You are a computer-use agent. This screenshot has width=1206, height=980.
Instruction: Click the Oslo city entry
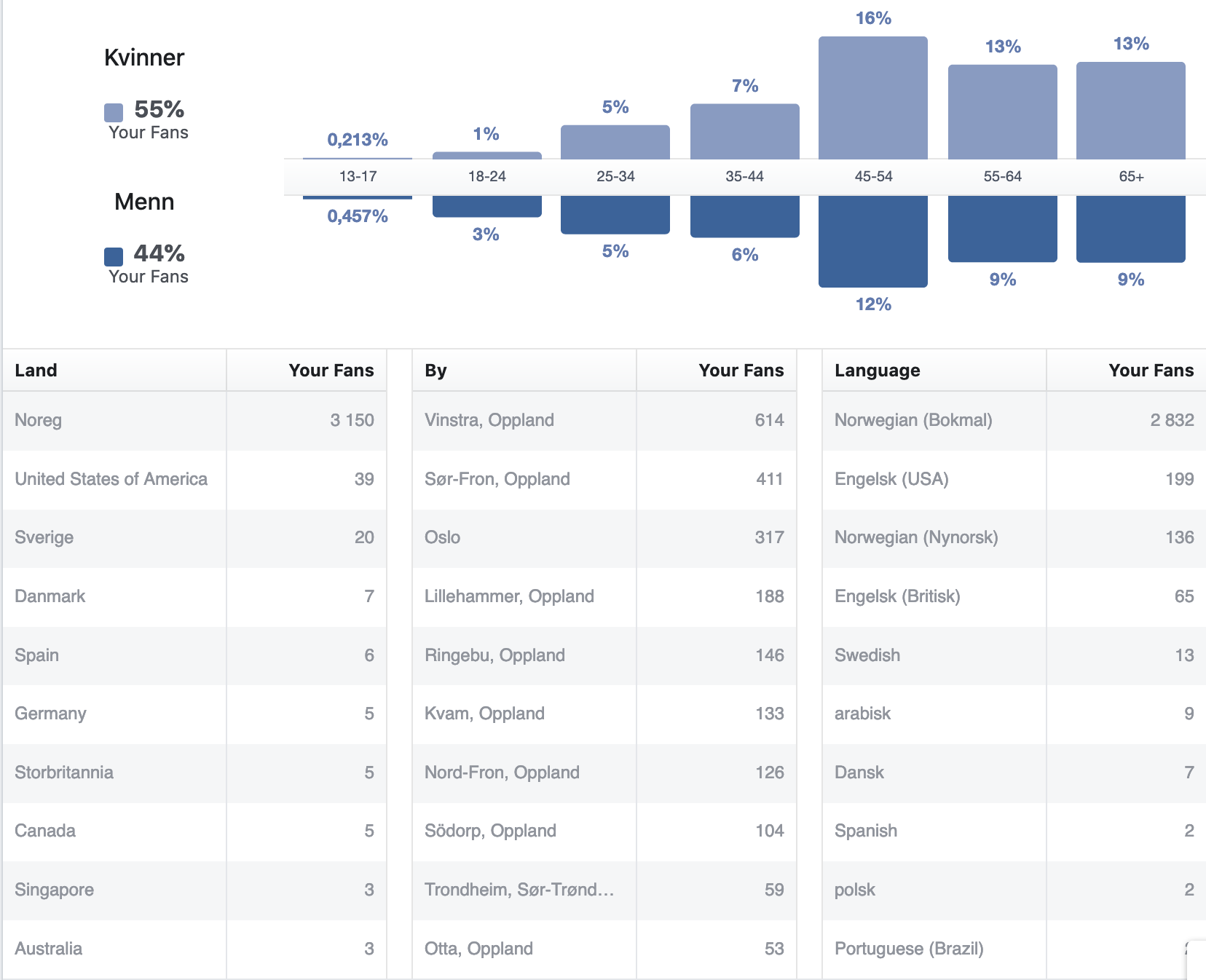[x=442, y=537]
